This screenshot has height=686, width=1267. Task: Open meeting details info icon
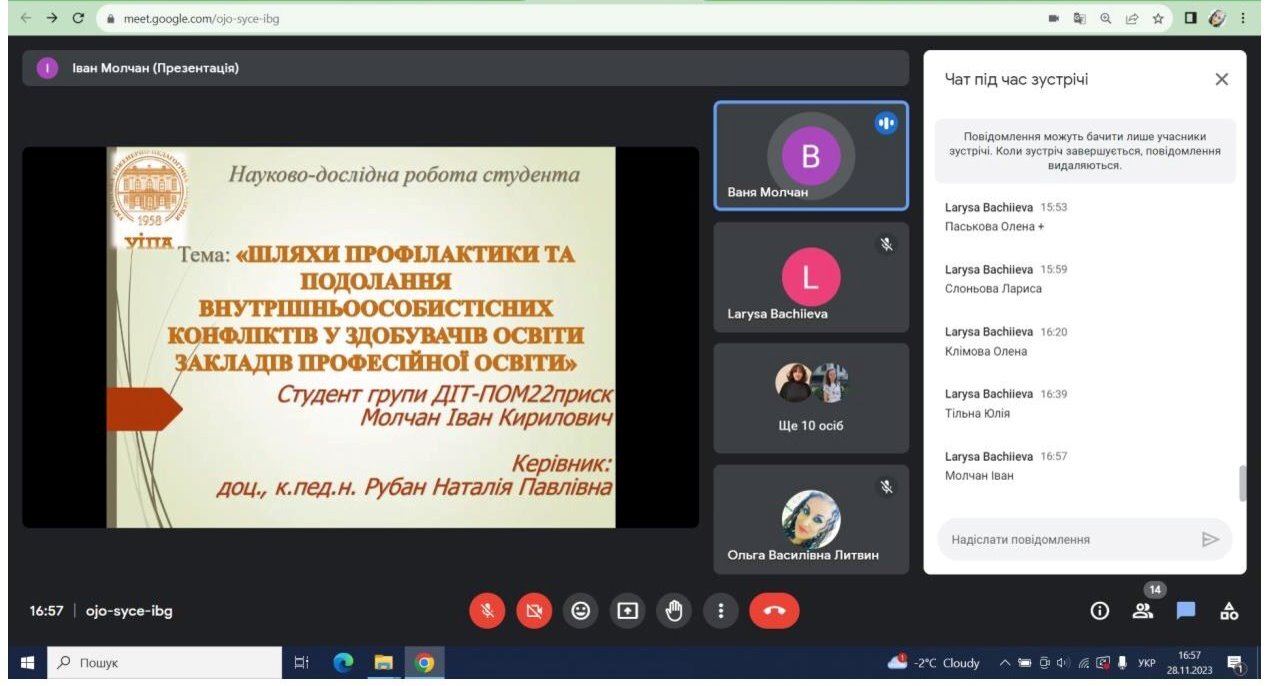point(1099,611)
